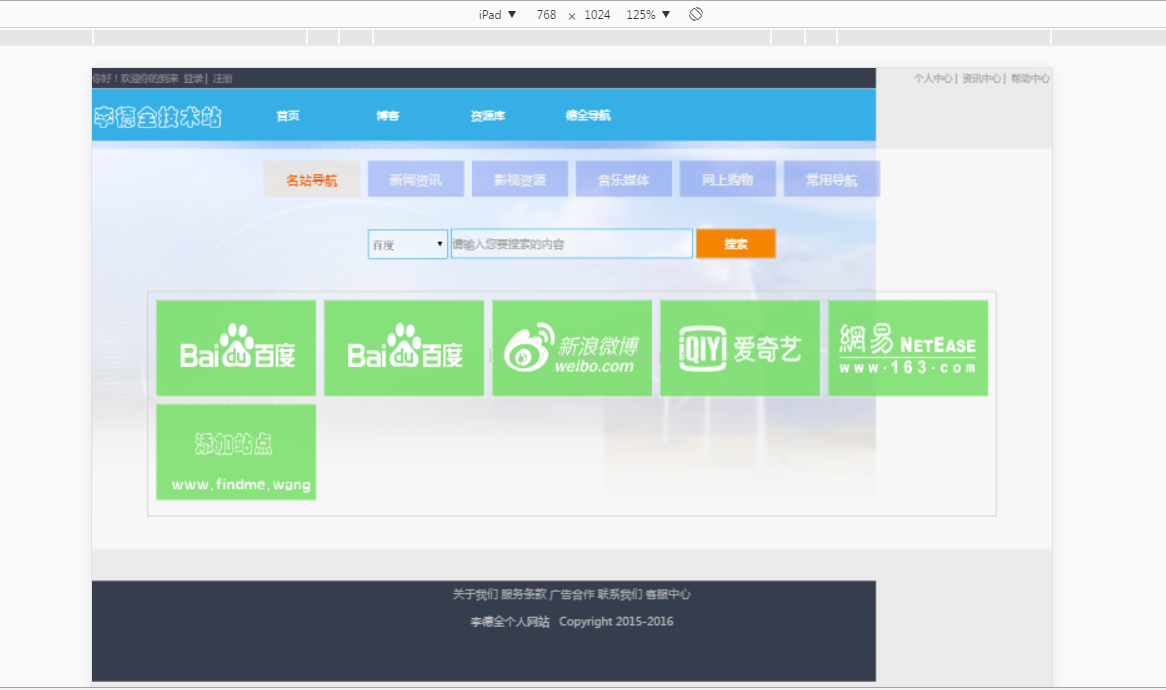Open the second Baidu site tile

[x=404, y=348]
